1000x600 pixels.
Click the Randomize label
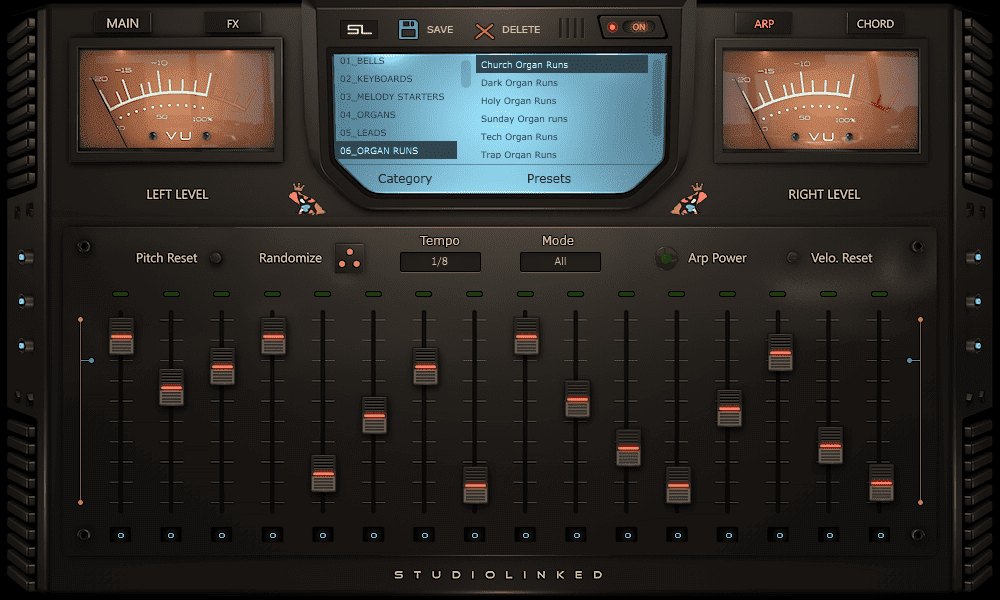(290, 258)
